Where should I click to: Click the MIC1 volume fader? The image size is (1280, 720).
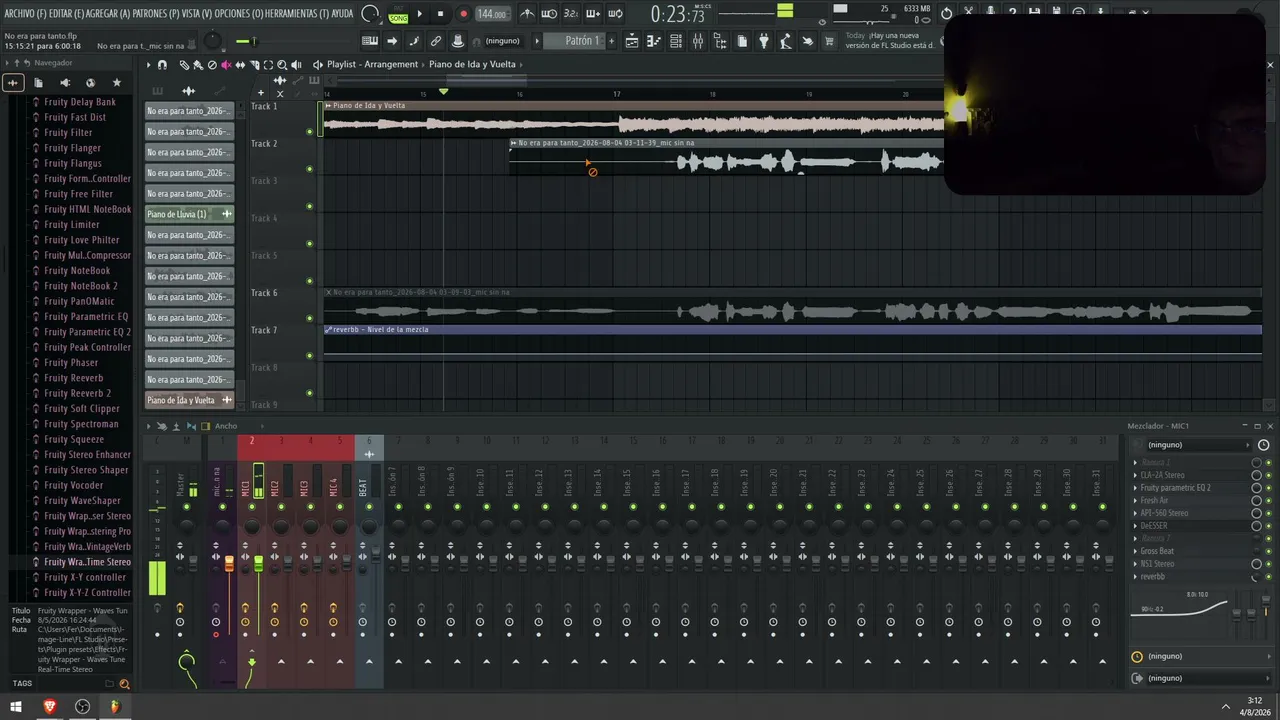(x=258, y=565)
